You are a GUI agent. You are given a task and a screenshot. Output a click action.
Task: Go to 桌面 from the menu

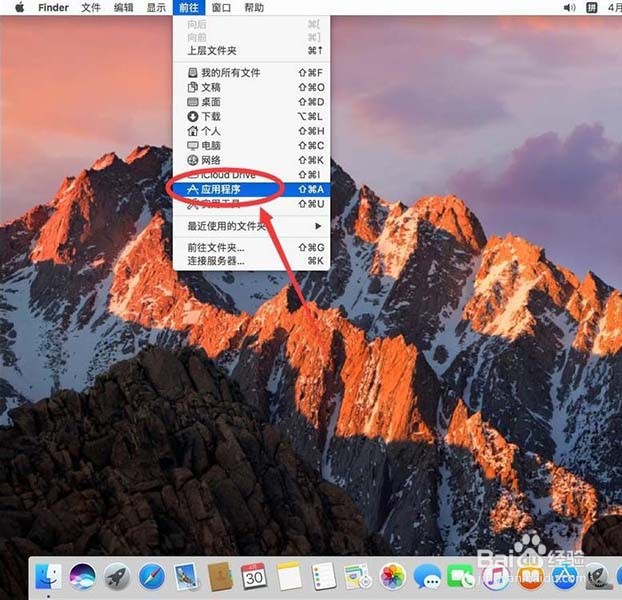251,102
